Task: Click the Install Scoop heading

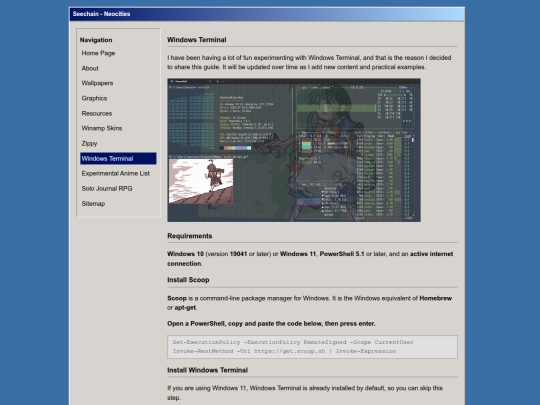Action: [x=188, y=280]
